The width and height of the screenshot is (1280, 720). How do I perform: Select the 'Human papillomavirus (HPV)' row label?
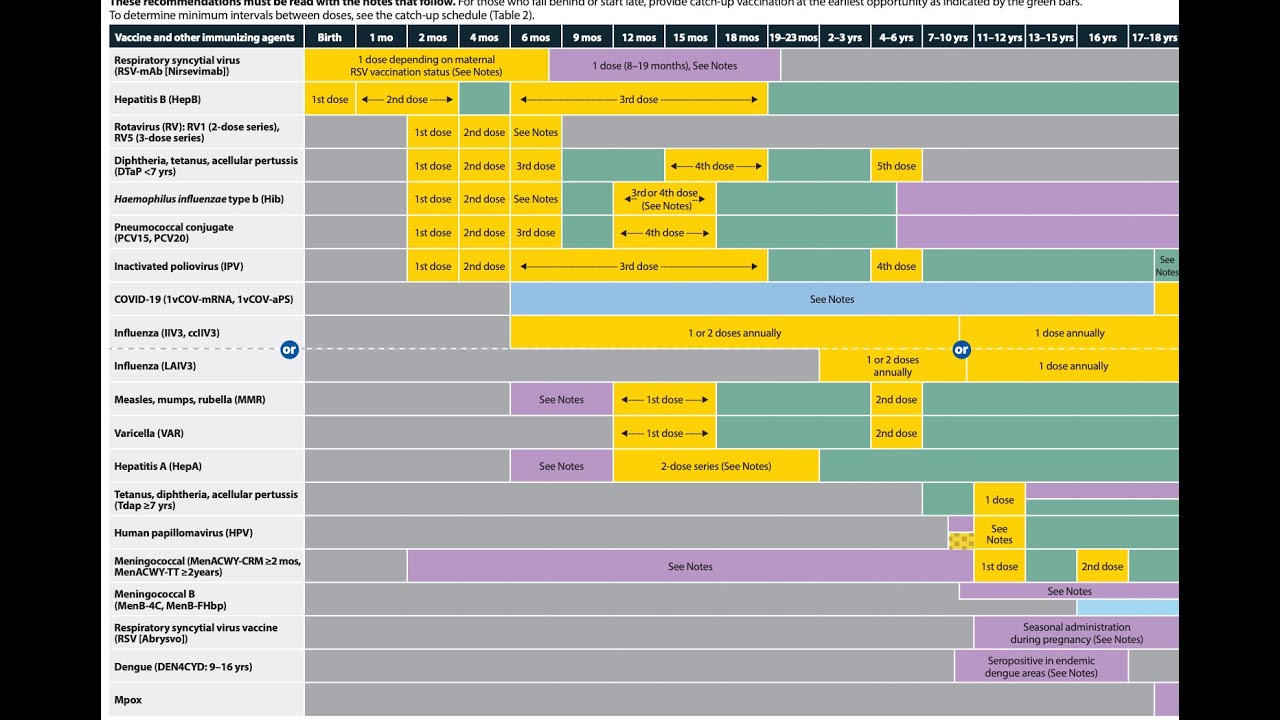point(205,533)
